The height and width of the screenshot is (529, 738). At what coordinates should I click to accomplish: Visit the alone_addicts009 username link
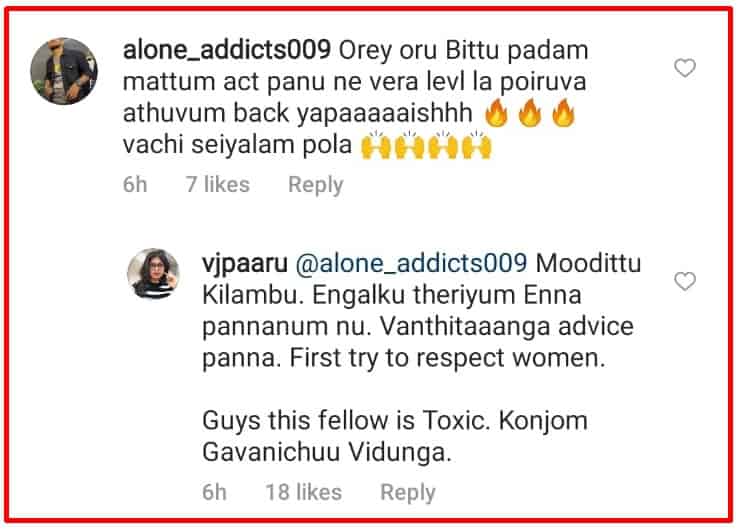click(227, 50)
